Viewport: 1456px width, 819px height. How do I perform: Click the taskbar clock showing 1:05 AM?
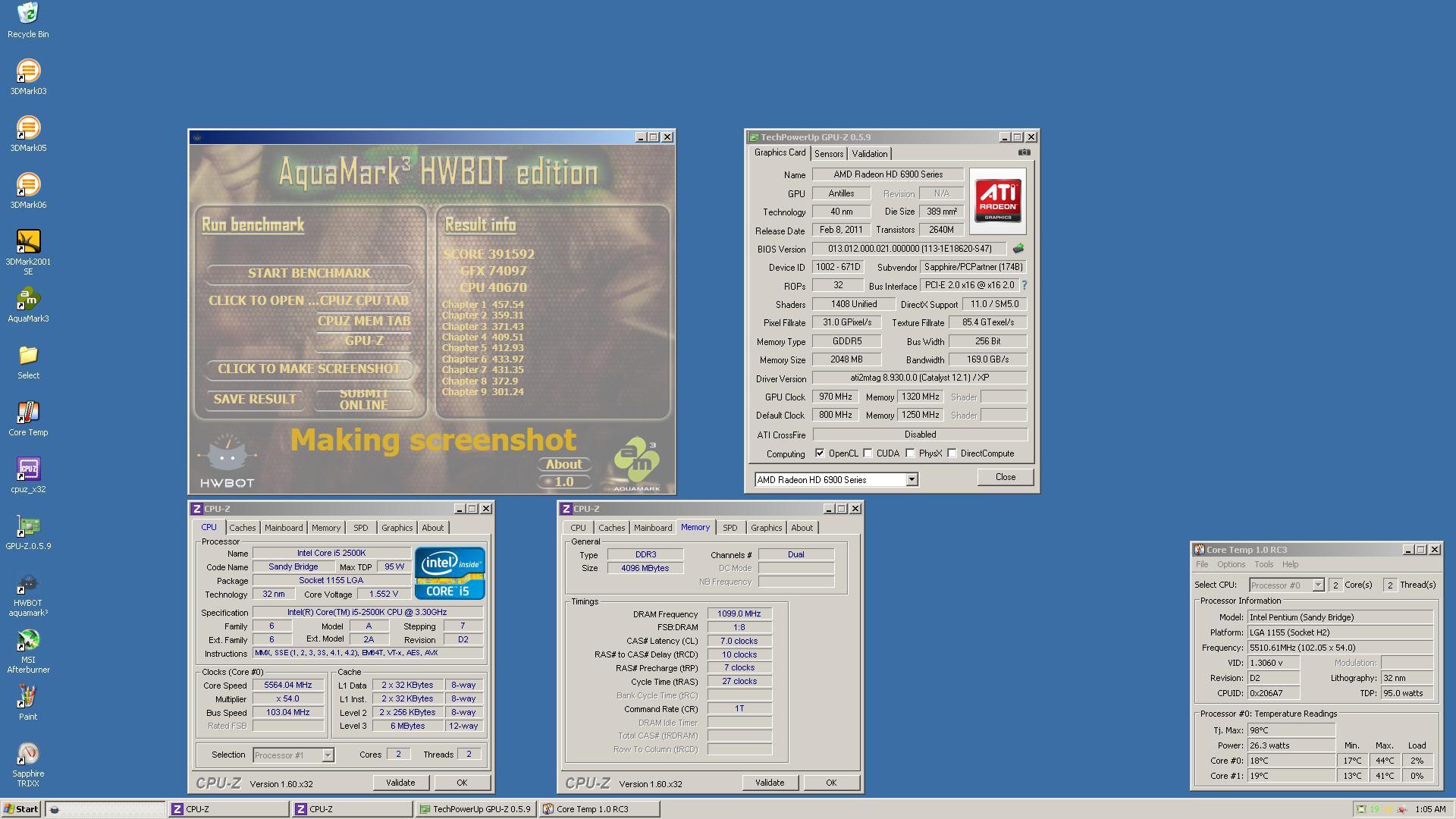[x=1430, y=809]
